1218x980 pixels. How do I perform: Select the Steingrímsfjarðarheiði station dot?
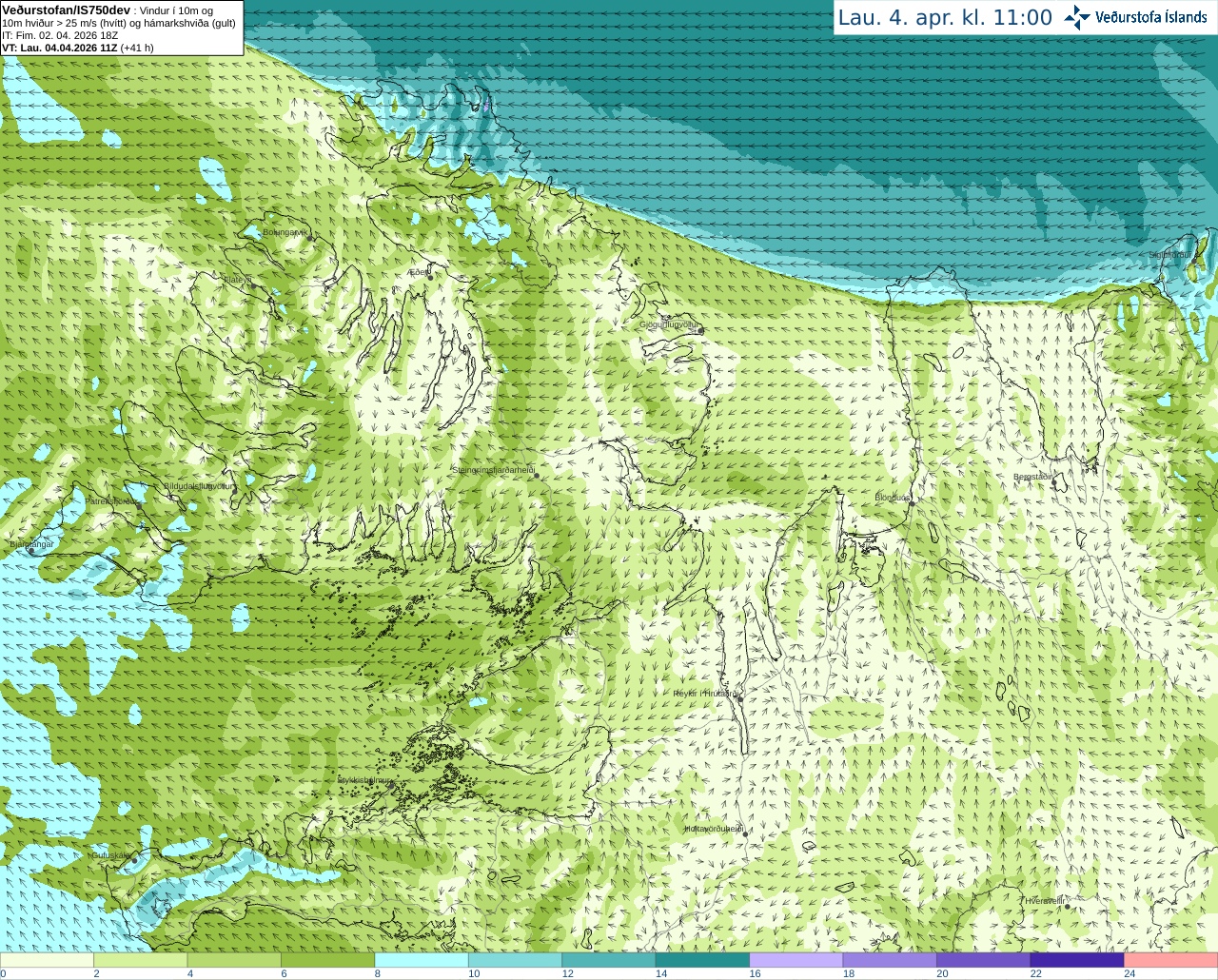pyautogui.click(x=535, y=475)
